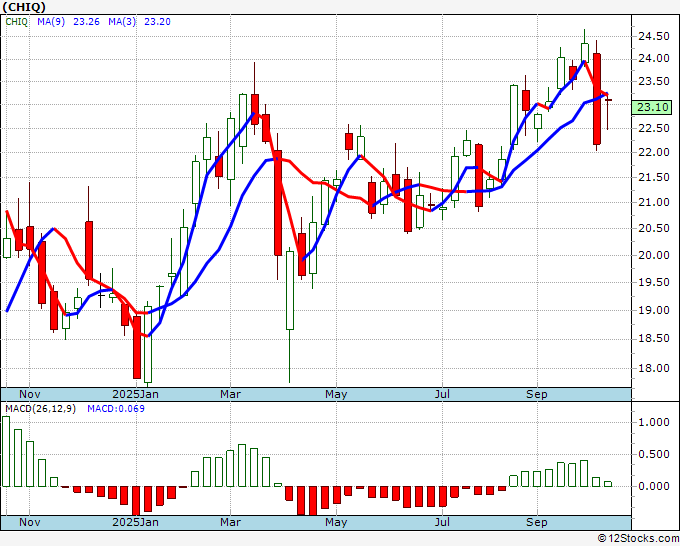
Task: Click Sep on the MACD date axis
Action: click(537, 522)
